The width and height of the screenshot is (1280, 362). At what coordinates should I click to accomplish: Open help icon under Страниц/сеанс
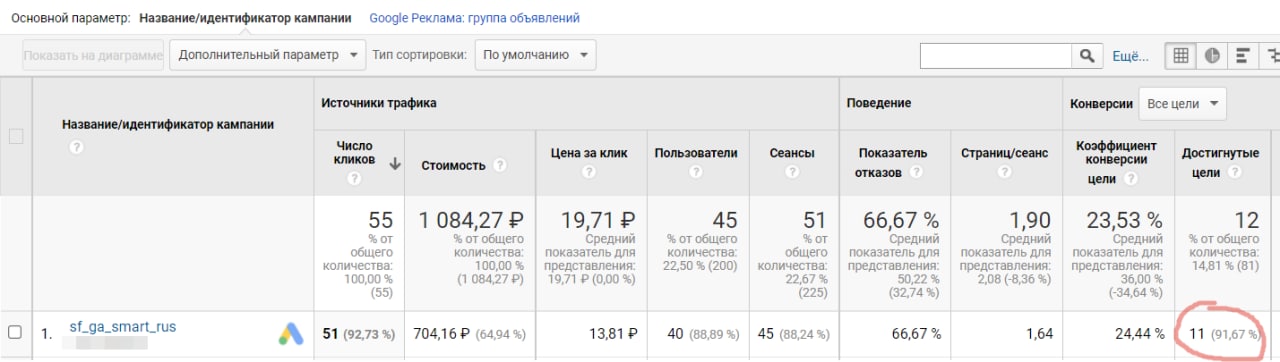tap(1005, 173)
